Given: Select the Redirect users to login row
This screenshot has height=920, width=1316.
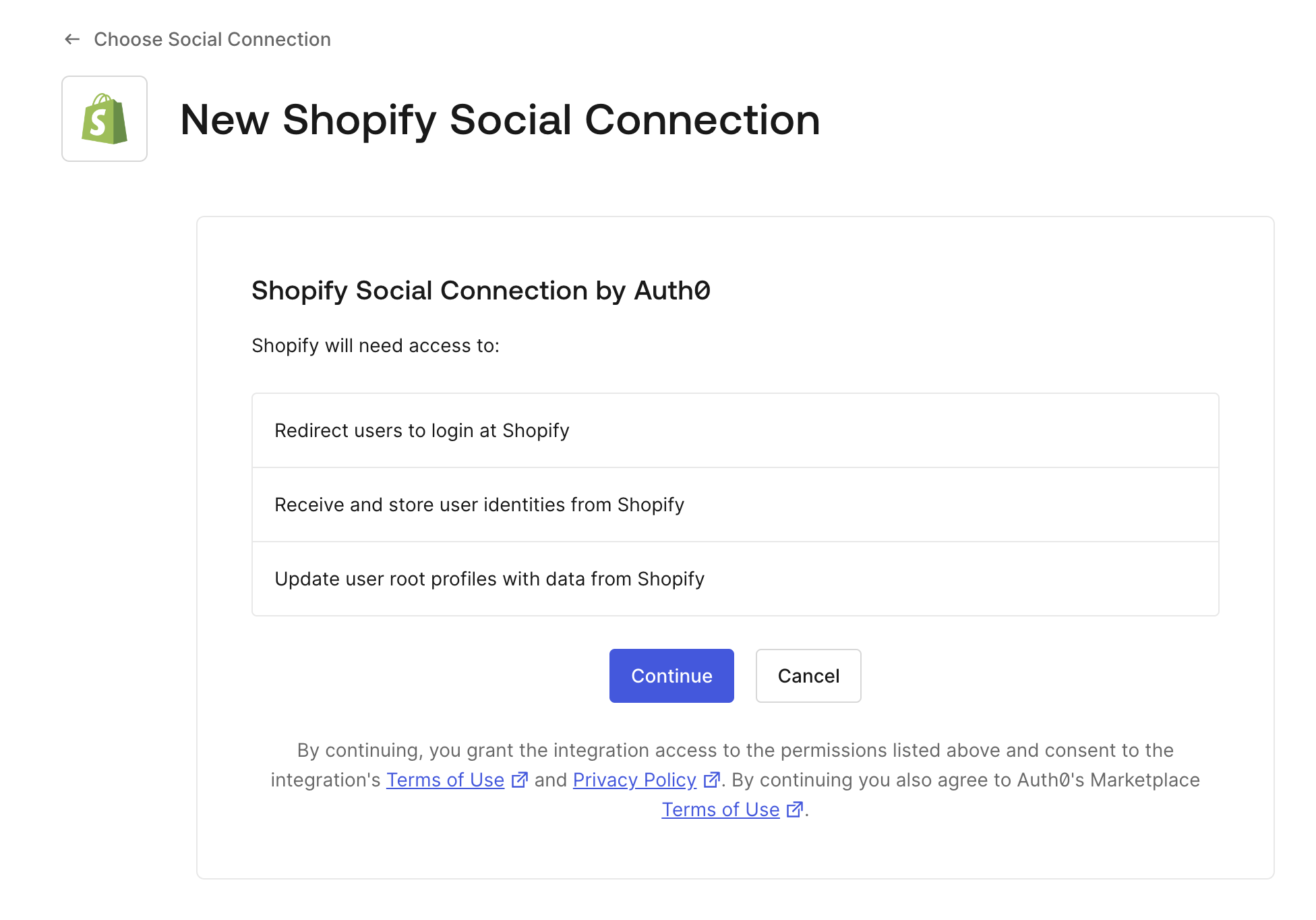Looking at the screenshot, I should point(736,430).
